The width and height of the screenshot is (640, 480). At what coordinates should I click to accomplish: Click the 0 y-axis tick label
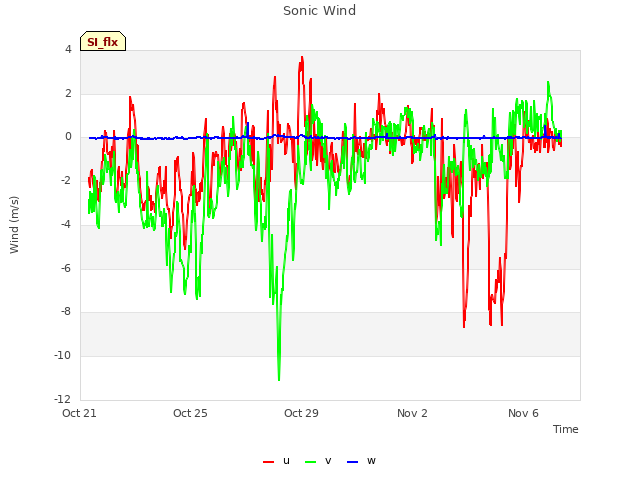(68, 137)
